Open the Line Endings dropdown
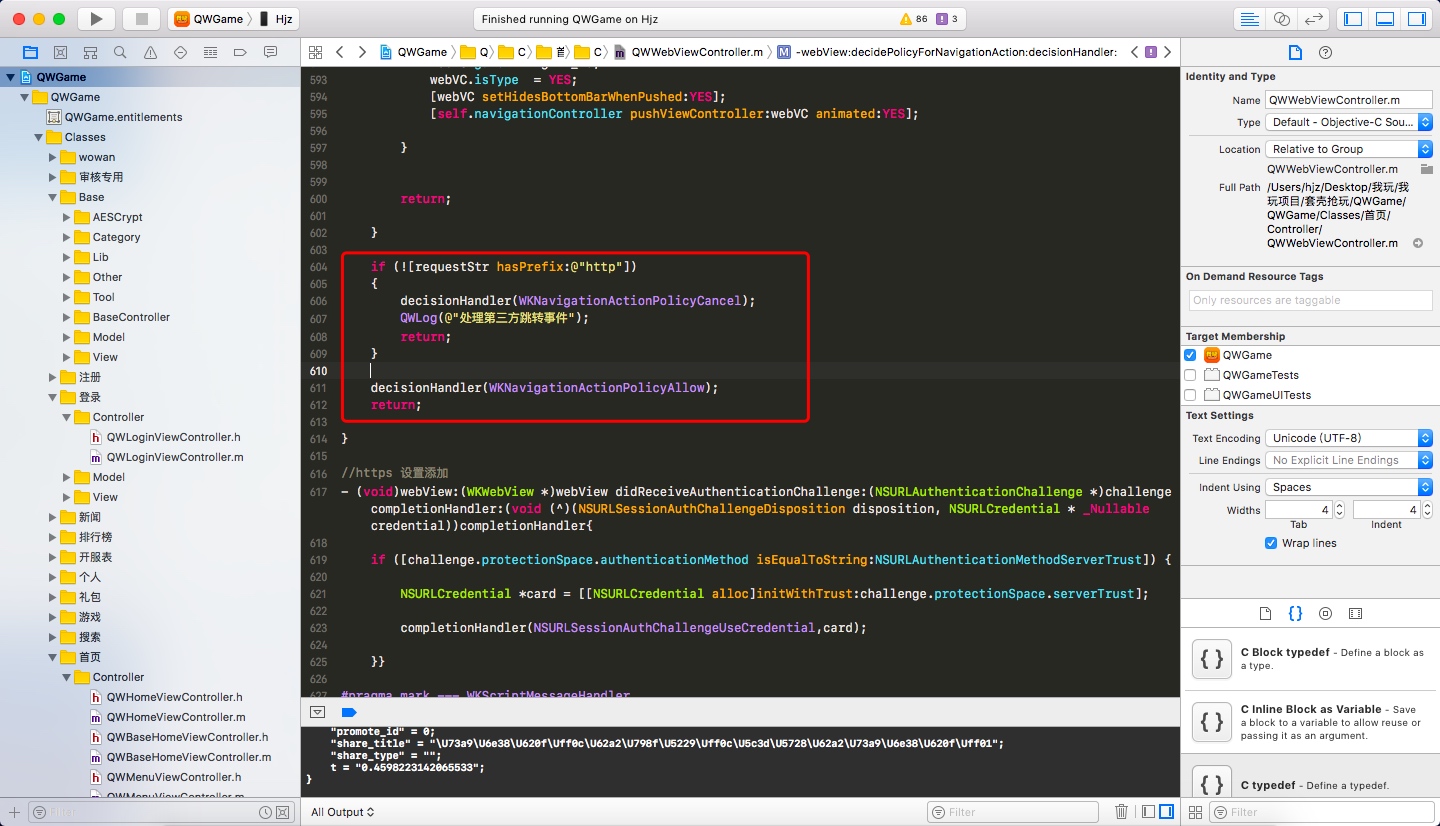This screenshot has width=1440, height=826. click(1349, 460)
